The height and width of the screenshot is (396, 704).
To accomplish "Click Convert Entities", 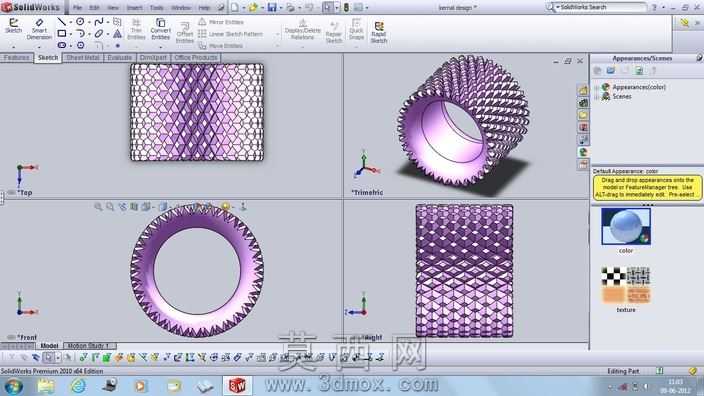I will coord(160,29).
